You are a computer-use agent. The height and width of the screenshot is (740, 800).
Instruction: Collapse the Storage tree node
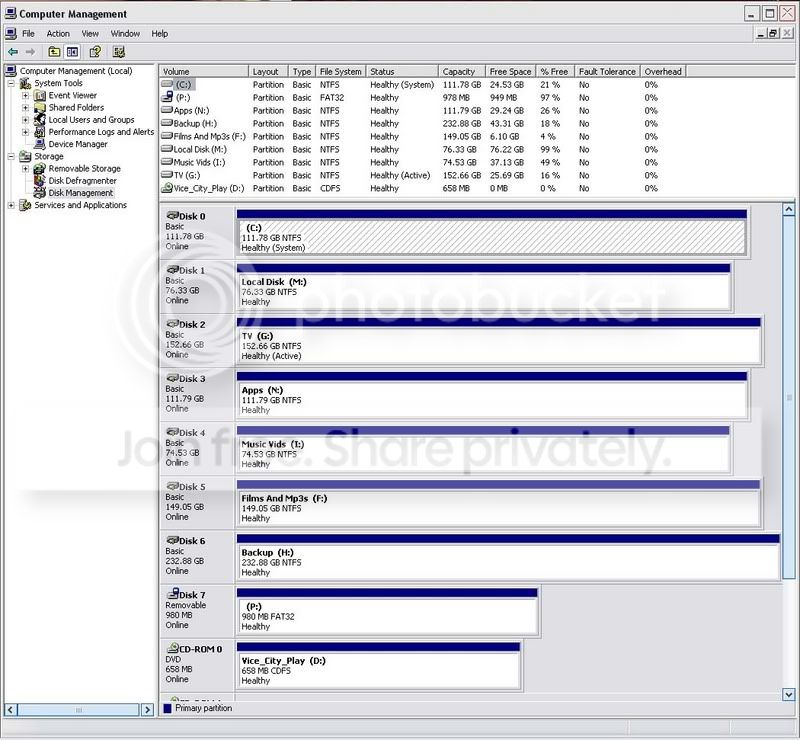(x=11, y=157)
